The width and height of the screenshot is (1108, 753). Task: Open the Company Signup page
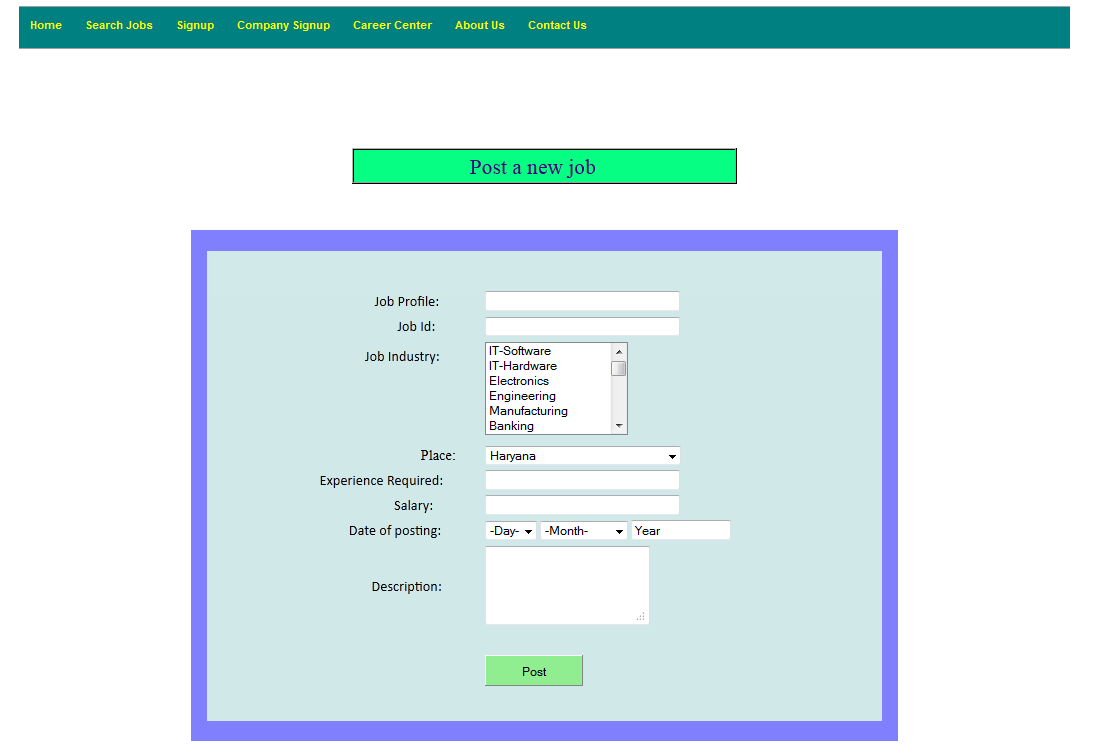[283, 25]
